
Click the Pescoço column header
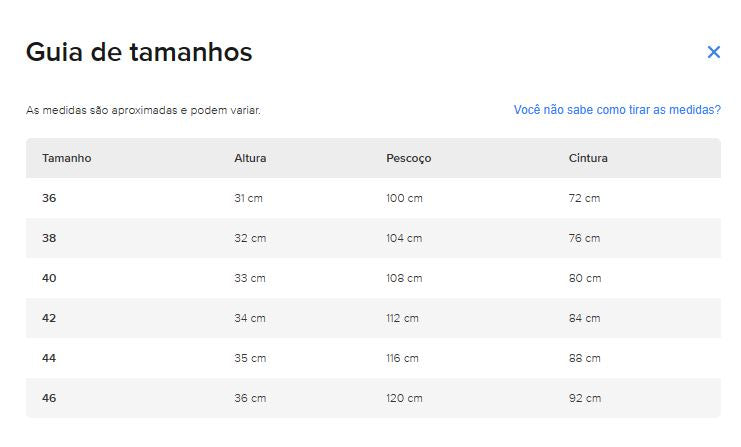[x=409, y=159]
